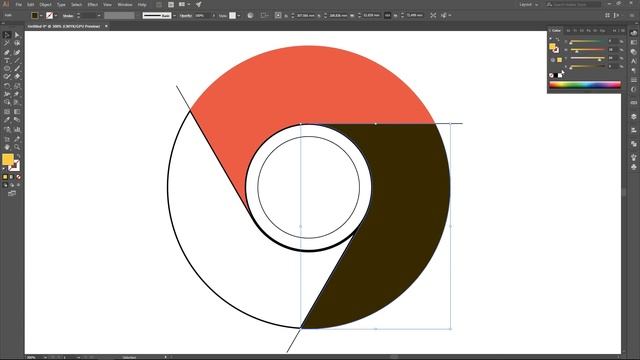The image size is (640, 360).
Task: Click the Yellow slider in Color panel
Action: [587, 58]
